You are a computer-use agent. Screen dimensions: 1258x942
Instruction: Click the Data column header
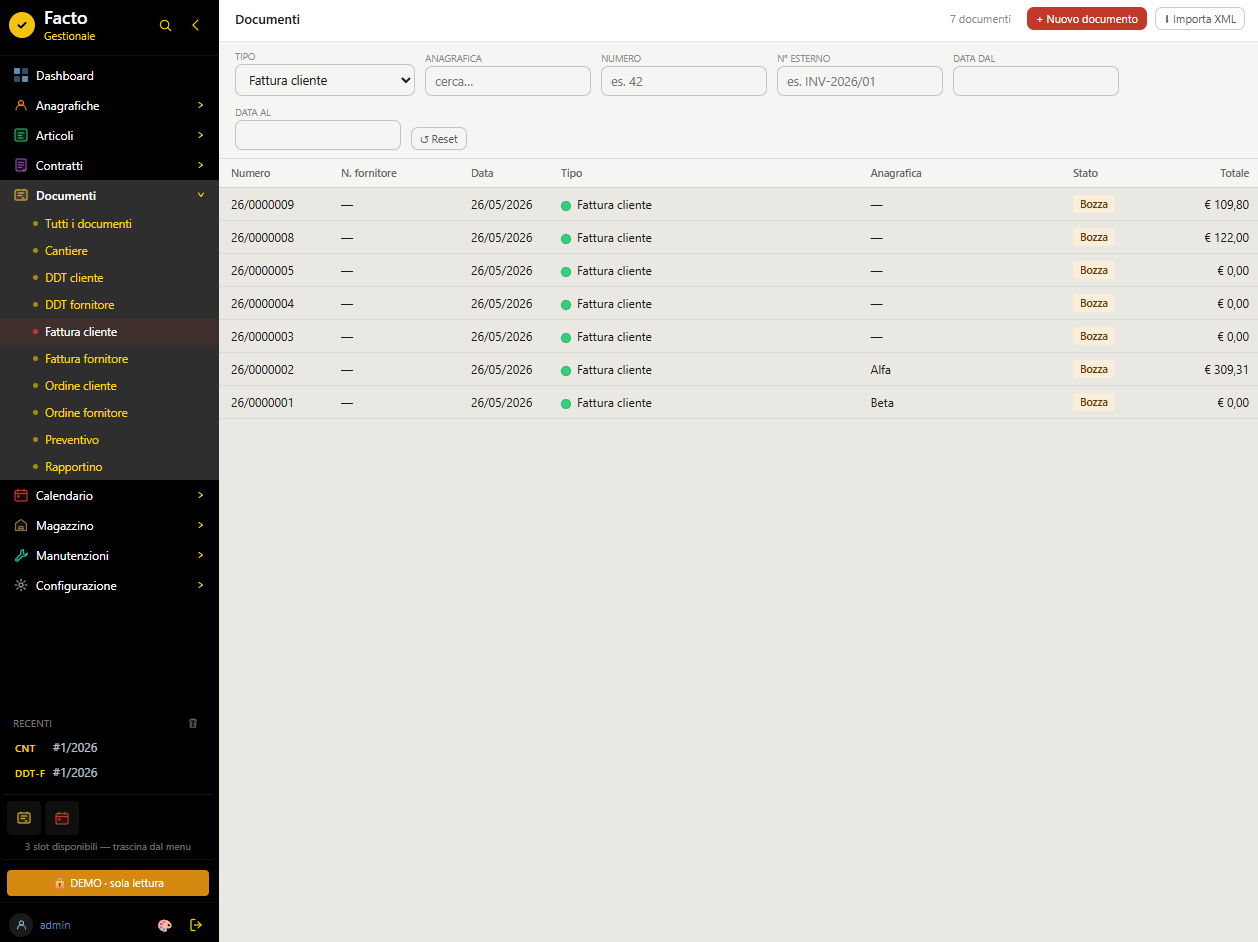pos(482,173)
